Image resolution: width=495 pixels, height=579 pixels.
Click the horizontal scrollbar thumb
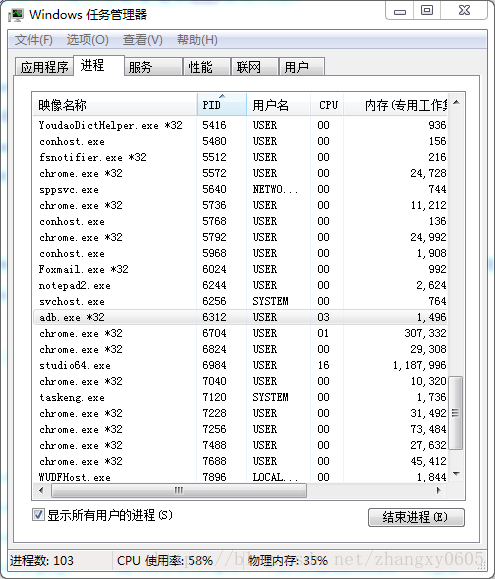click(179, 490)
